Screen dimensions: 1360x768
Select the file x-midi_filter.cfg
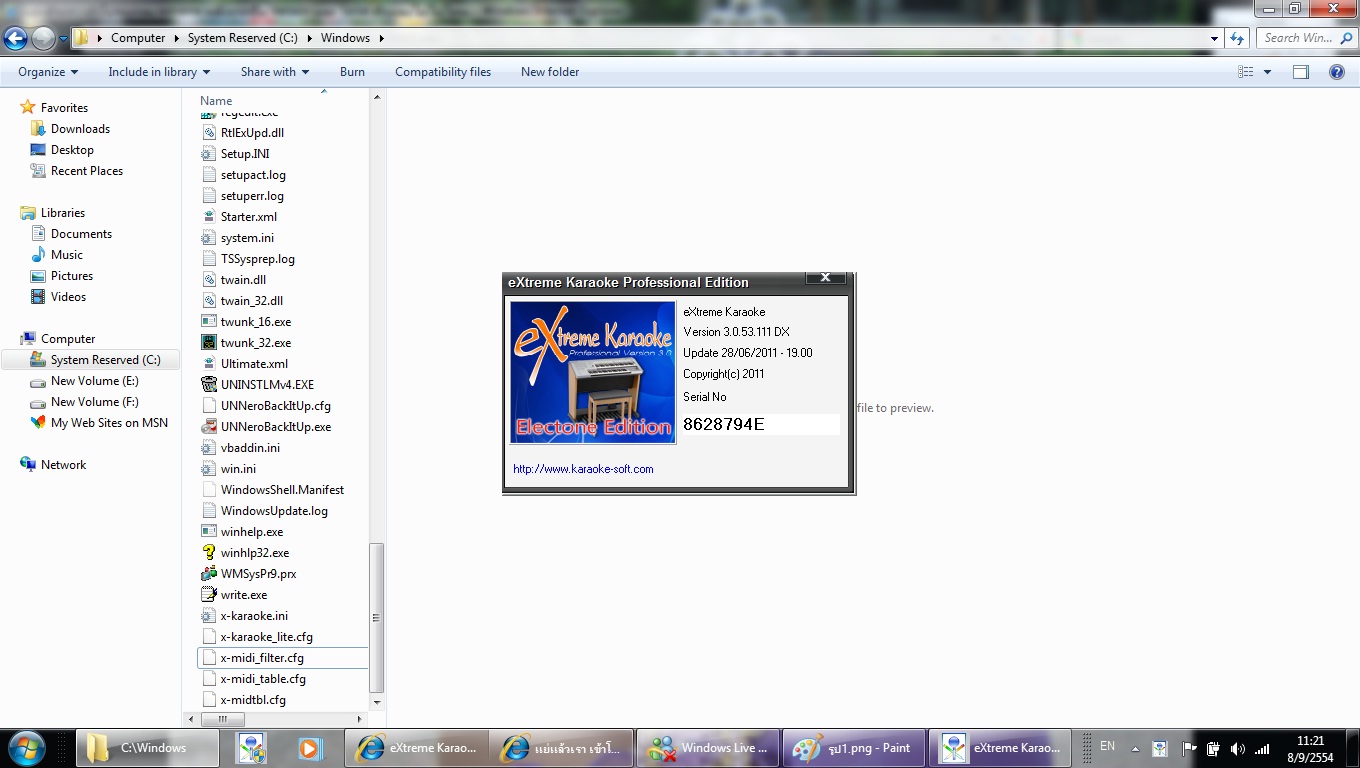[x=262, y=658]
